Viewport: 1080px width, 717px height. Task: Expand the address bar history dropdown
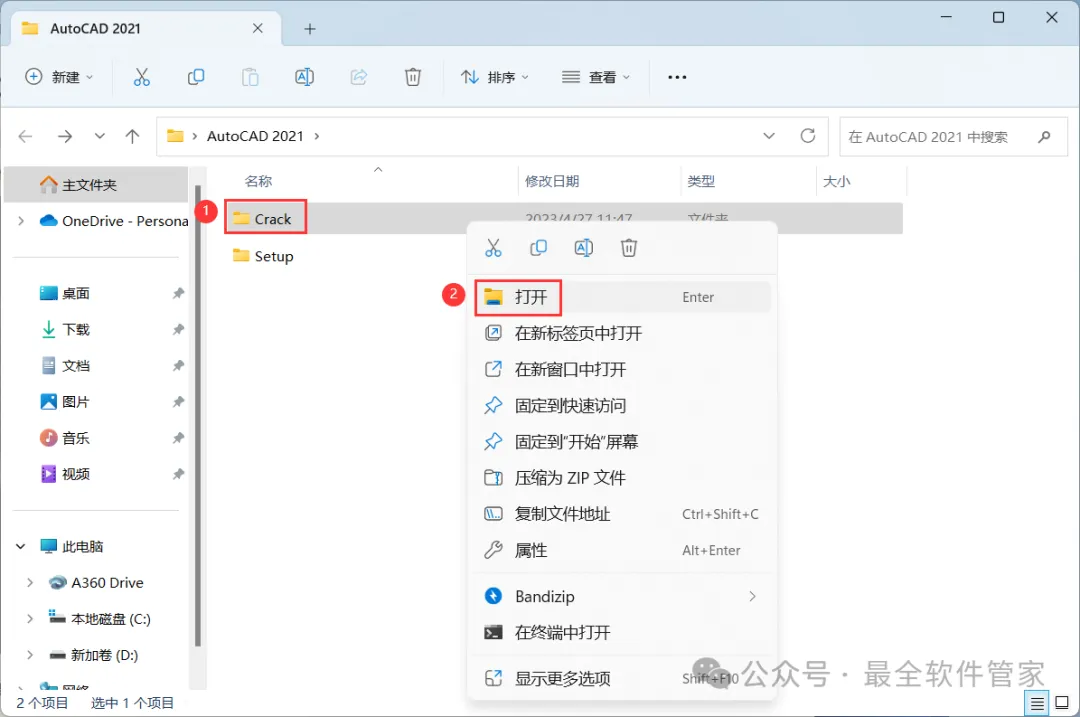(x=769, y=136)
